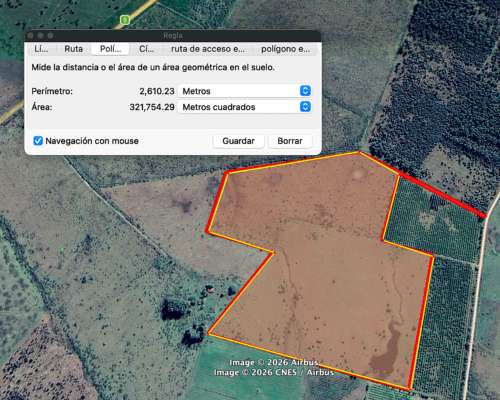The height and width of the screenshot is (400, 500).
Task: Click the area value 321,754.29
Action: [152, 107]
